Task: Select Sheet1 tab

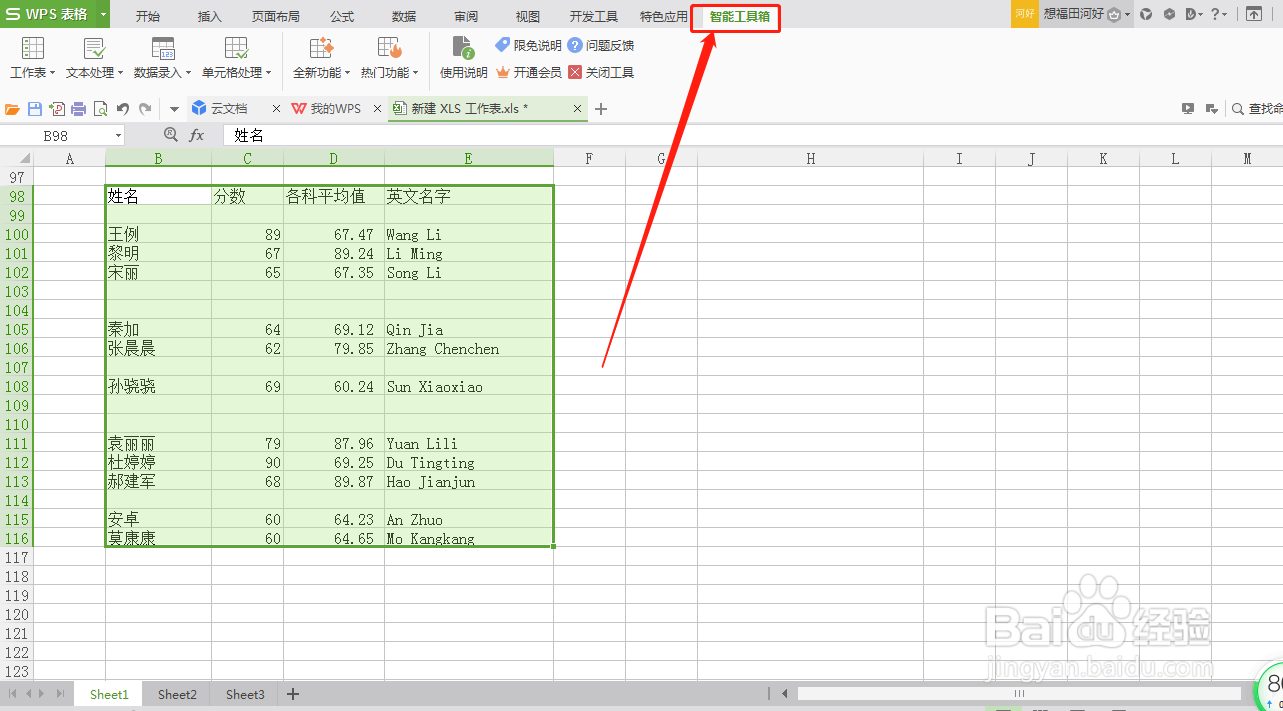Action: [x=109, y=694]
